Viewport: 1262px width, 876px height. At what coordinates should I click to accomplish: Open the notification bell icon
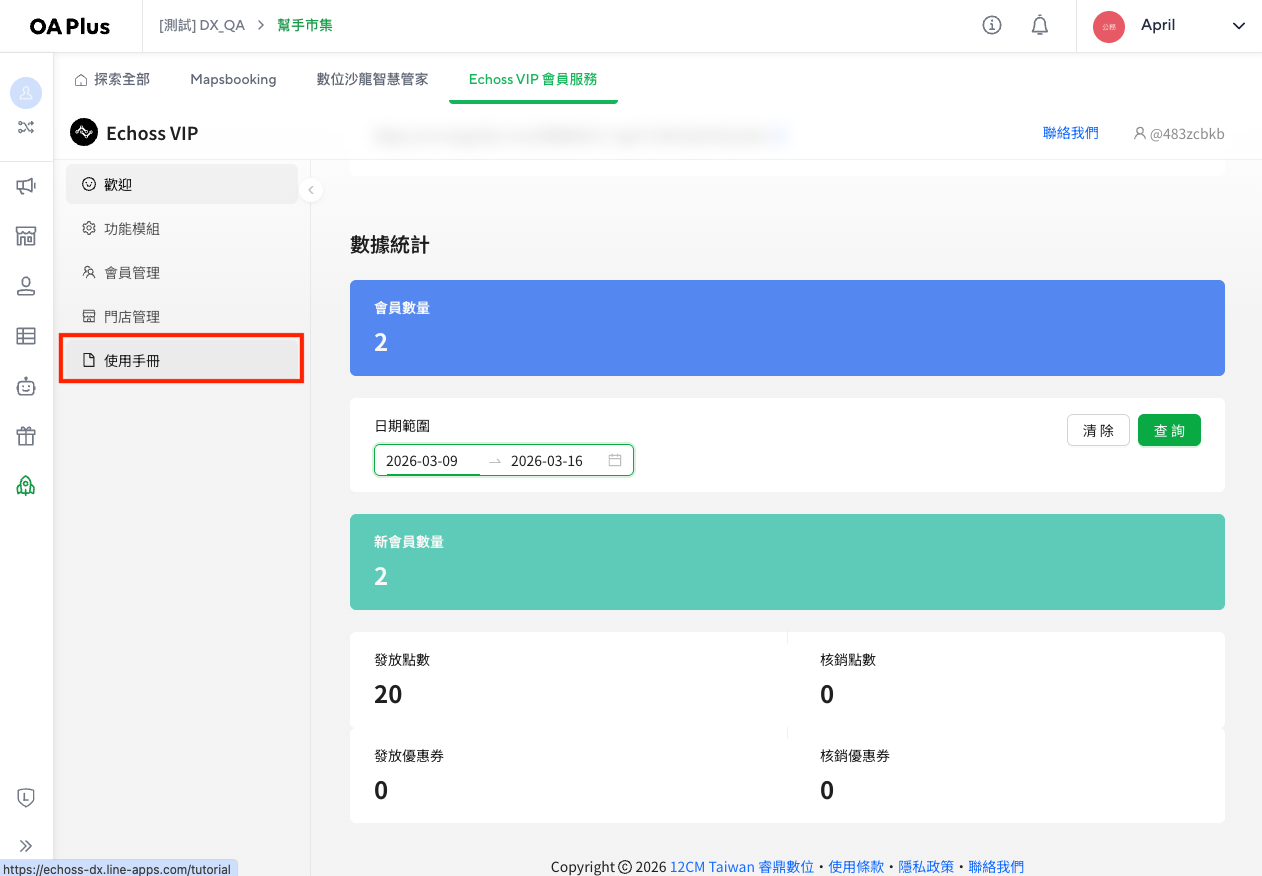pyautogui.click(x=1040, y=25)
